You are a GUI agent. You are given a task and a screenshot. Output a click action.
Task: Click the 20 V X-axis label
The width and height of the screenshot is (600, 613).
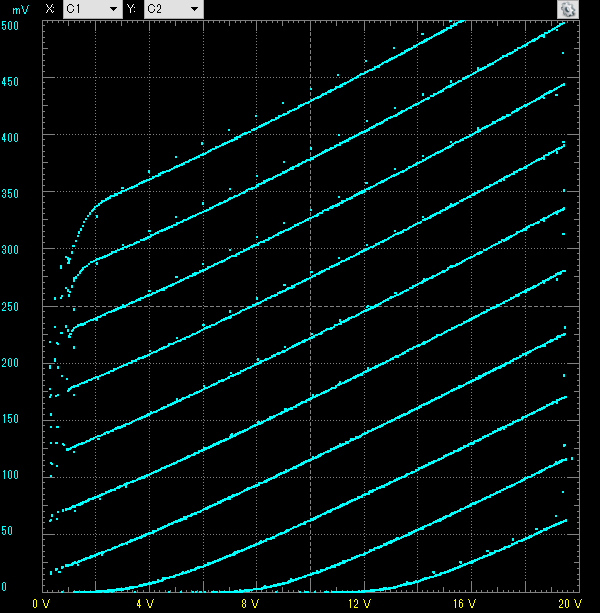point(570,604)
